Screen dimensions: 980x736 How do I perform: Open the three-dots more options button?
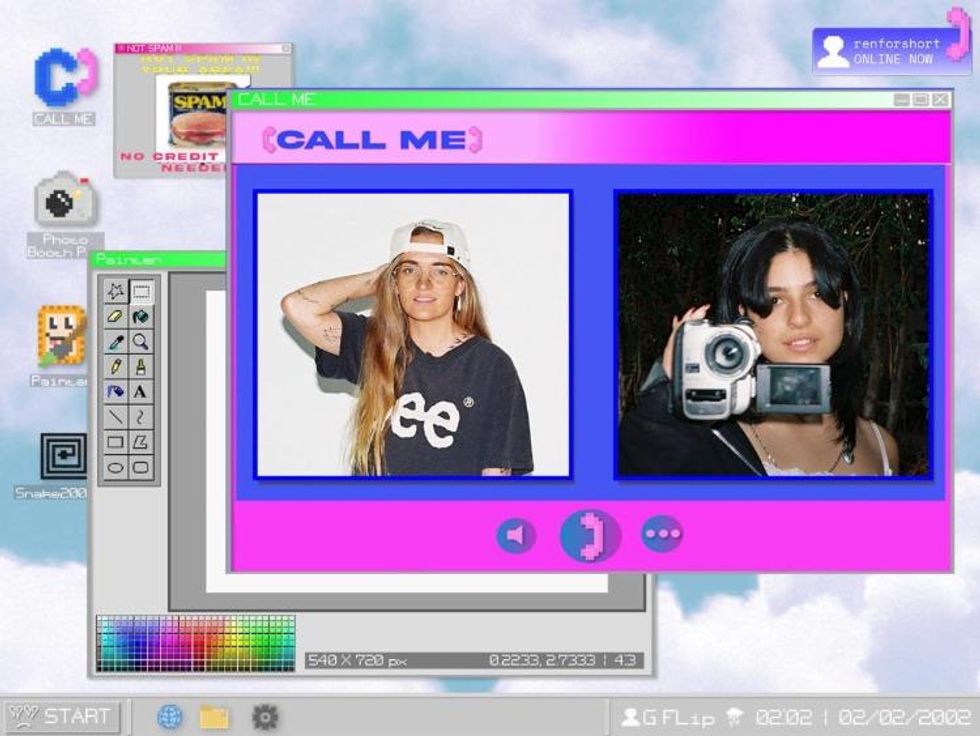point(661,534)
